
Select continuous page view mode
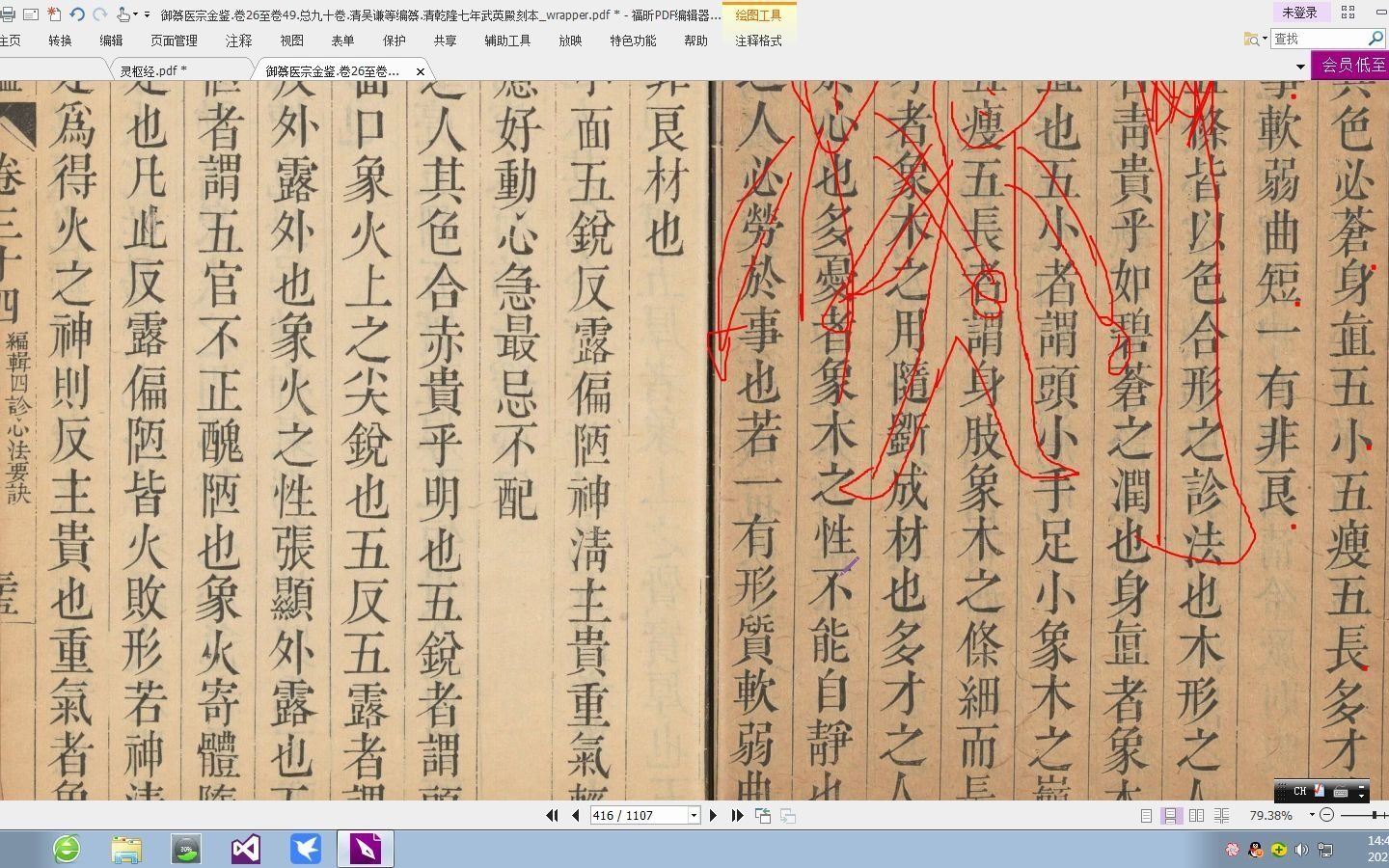[x=1171, y=815]
